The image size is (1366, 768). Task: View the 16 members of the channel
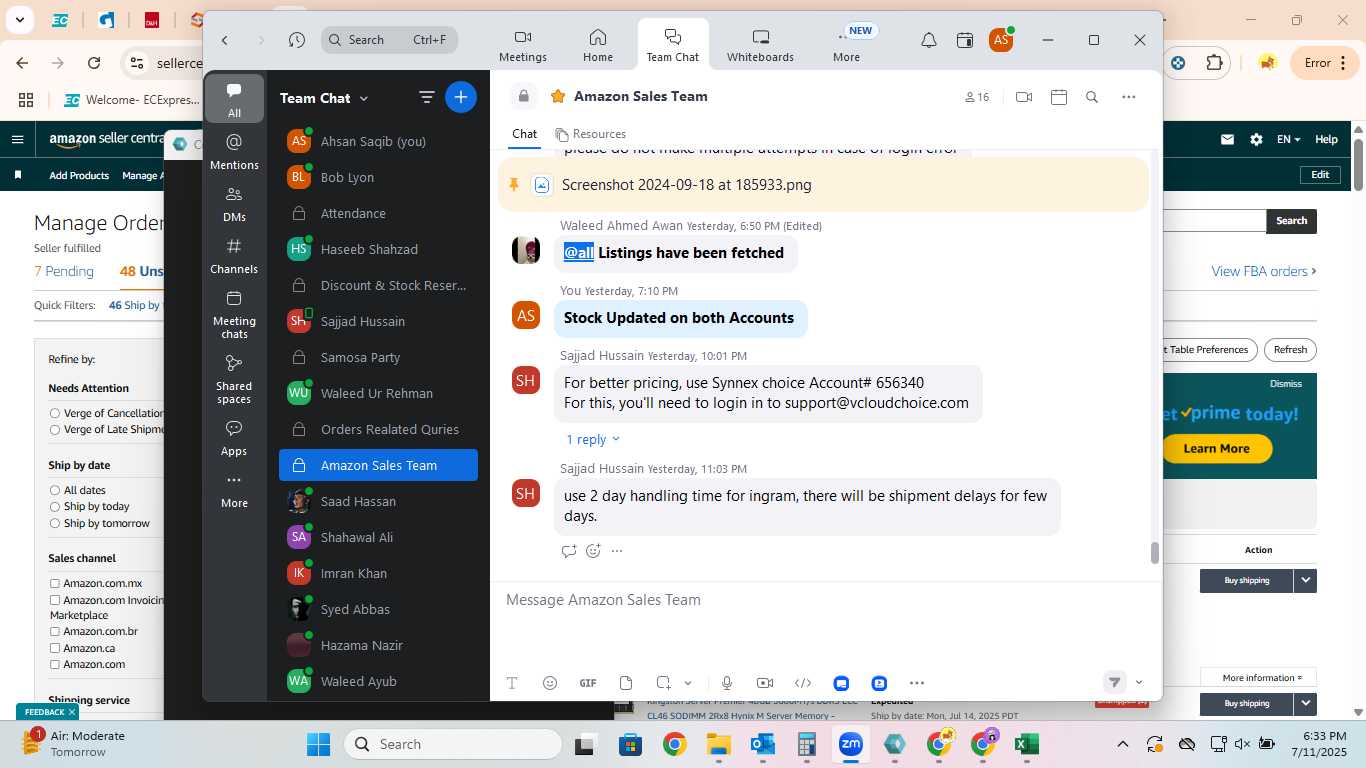[977, 97]
